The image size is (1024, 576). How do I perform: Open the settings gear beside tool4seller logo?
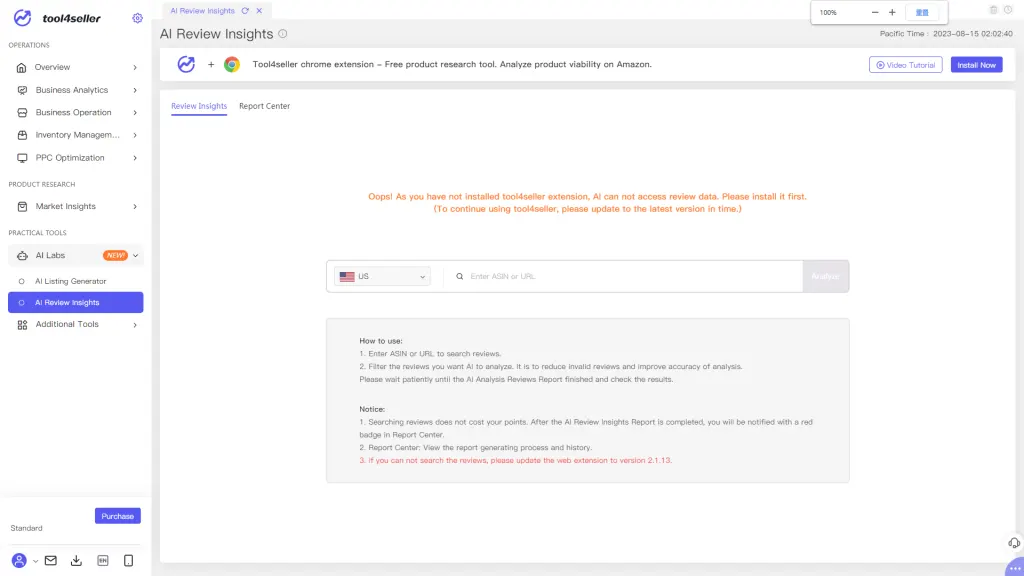(138, 18)
